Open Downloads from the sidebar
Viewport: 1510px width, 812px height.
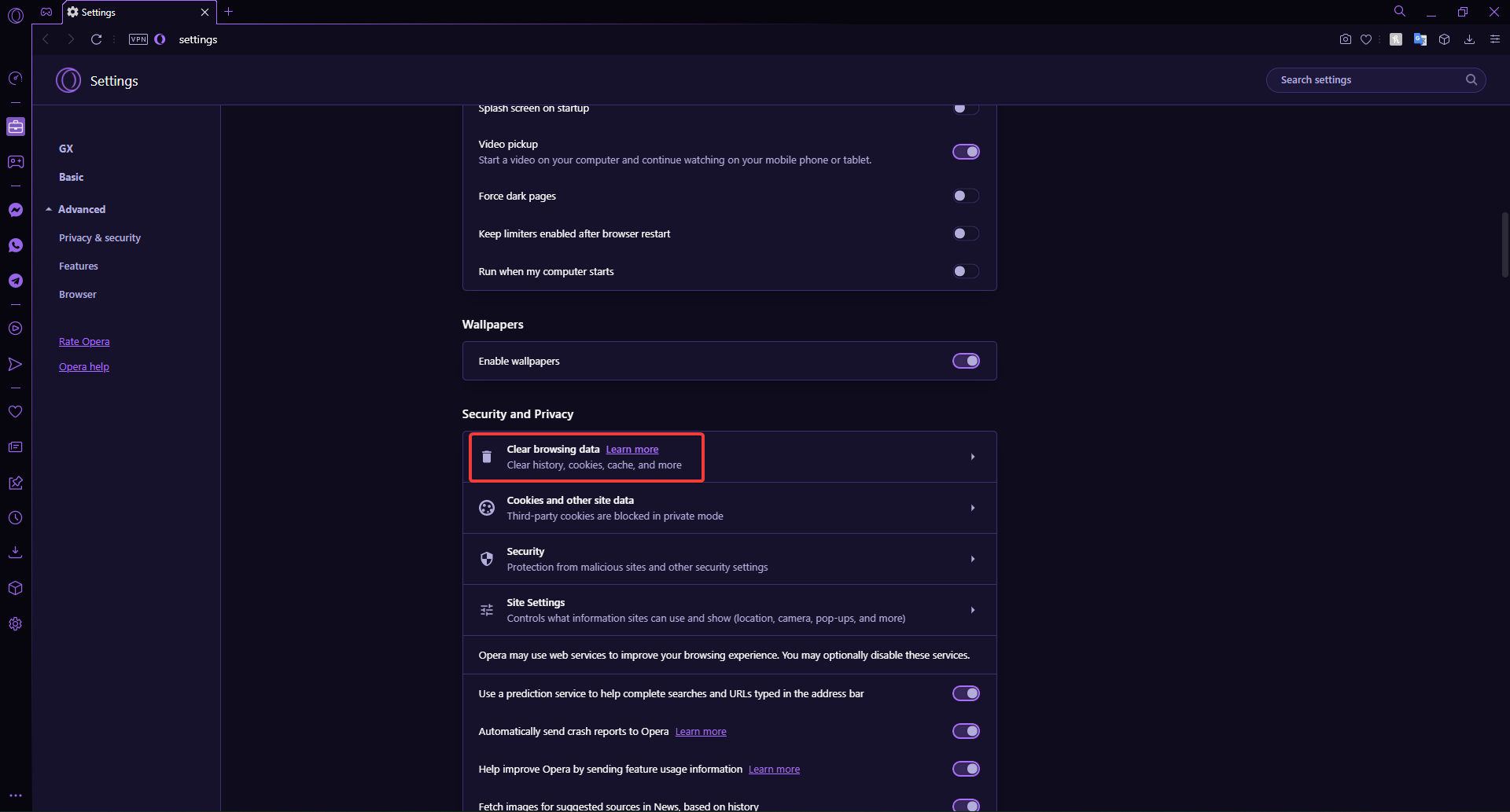[16, 552]
